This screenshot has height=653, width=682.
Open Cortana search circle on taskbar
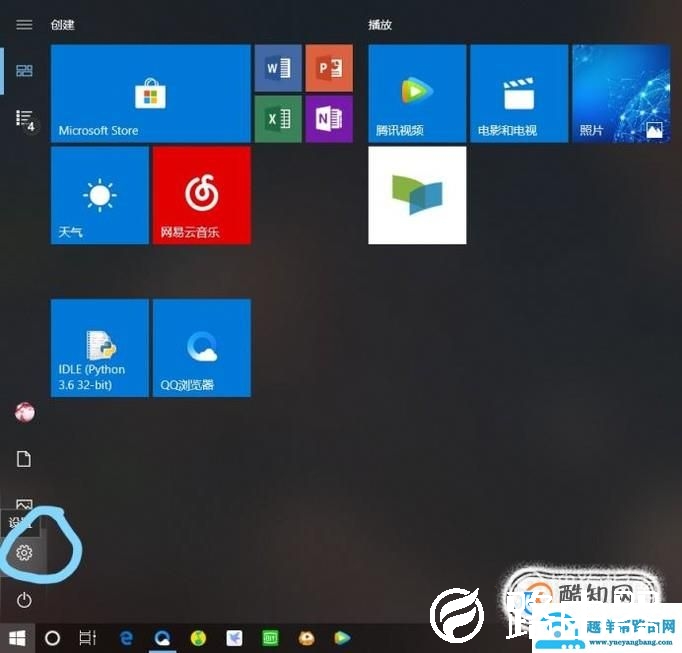[53, 638]
